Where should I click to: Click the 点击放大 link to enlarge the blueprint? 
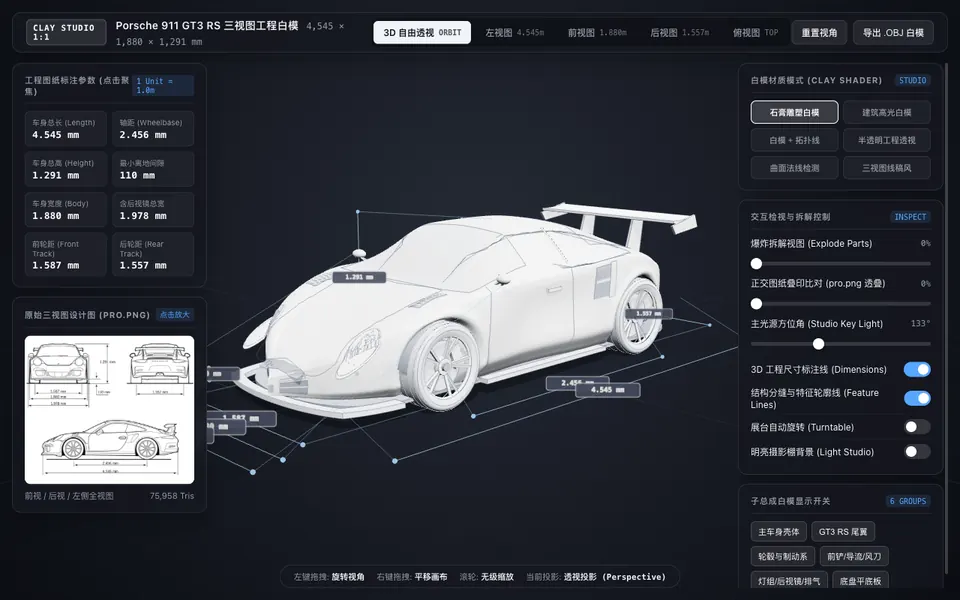coord(174,315)
